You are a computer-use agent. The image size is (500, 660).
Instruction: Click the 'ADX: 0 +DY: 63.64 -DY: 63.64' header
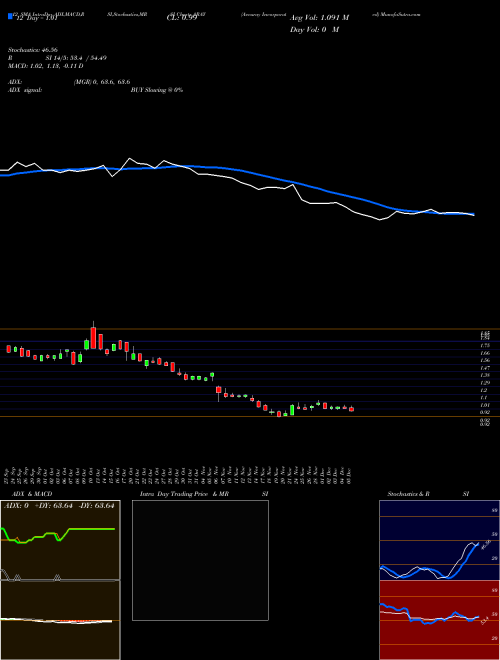[x=59, y=506]
